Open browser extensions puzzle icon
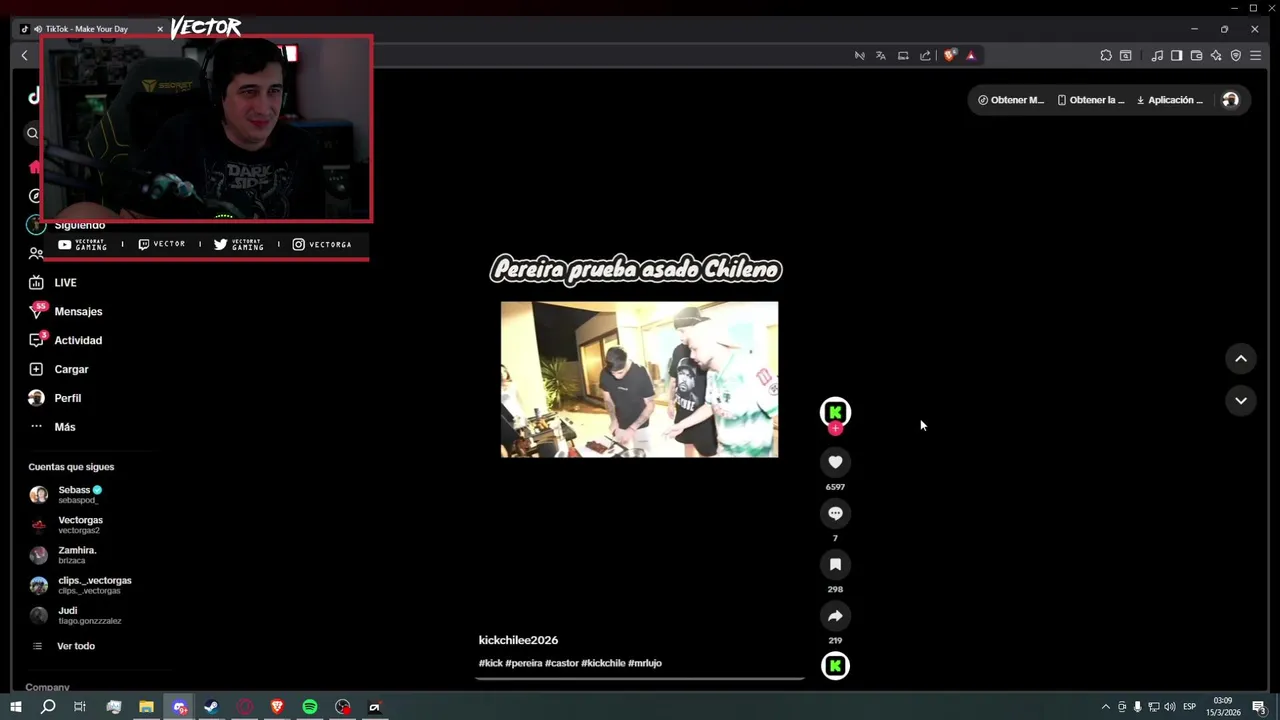Screen dimensions: 1280x720 point(1106,56)
